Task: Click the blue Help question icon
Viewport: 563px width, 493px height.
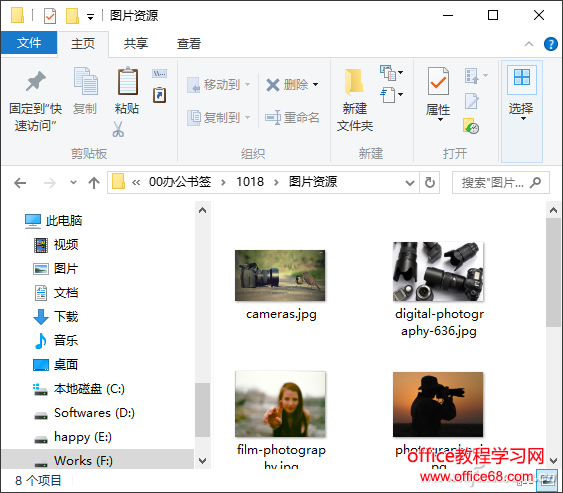Action: [x=550, y=44]
